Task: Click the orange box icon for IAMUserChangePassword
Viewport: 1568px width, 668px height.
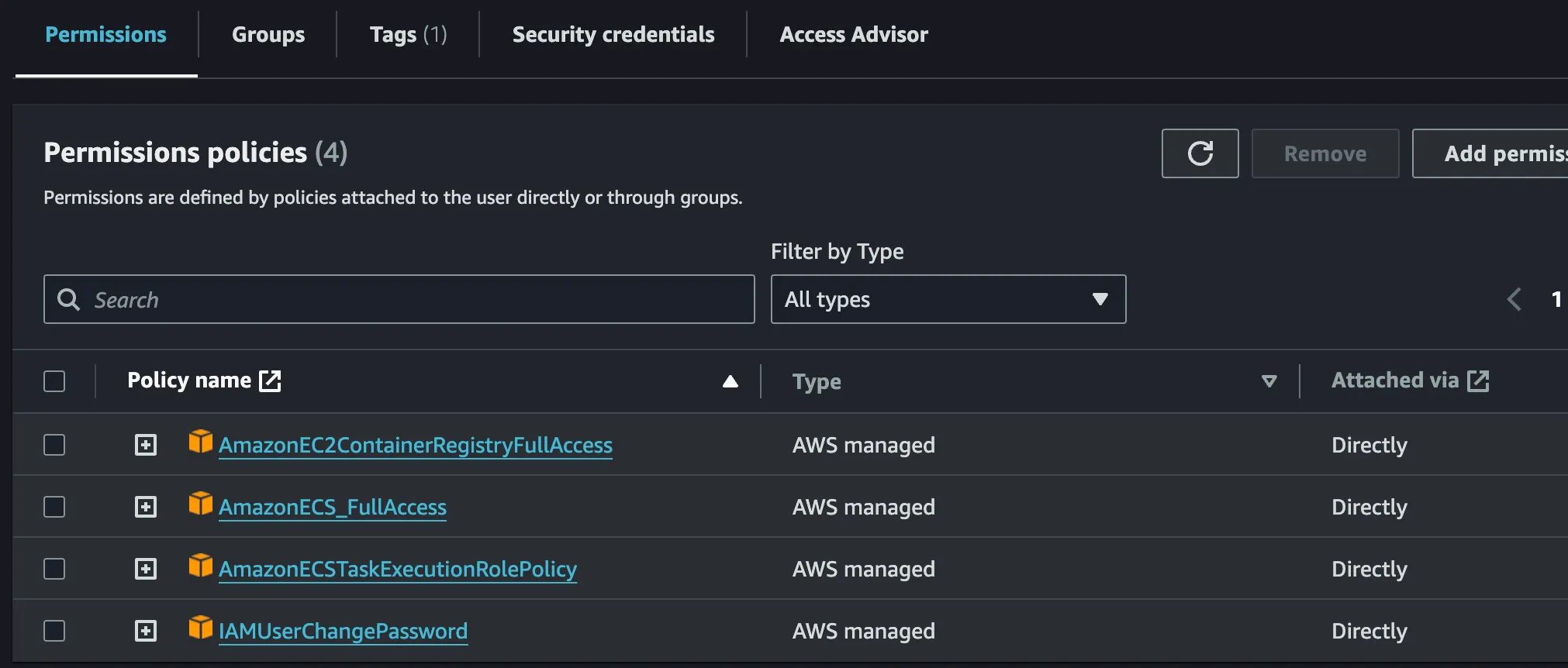Action: (x=201, y=628)
